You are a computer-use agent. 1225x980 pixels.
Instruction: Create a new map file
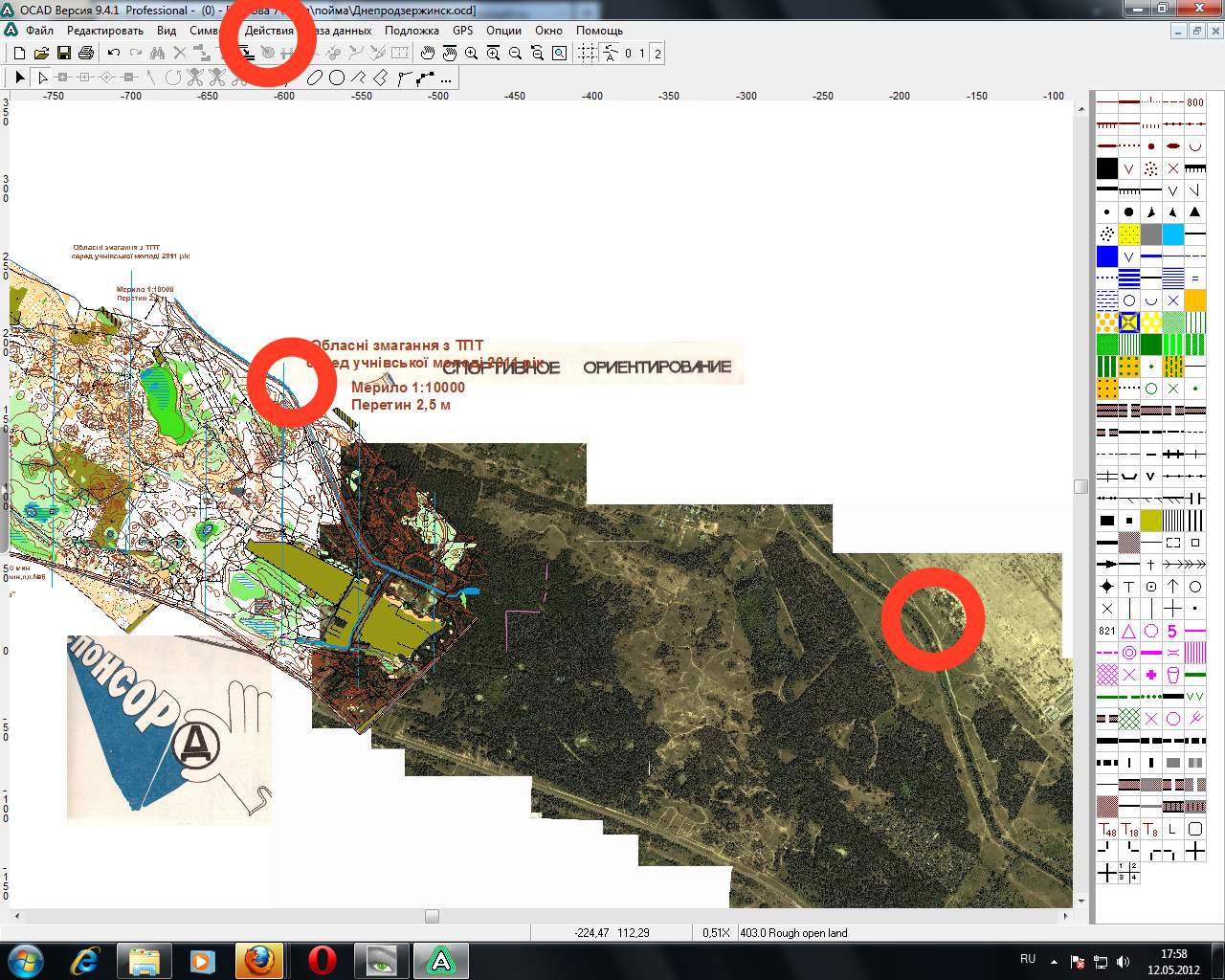coord(20,54)
